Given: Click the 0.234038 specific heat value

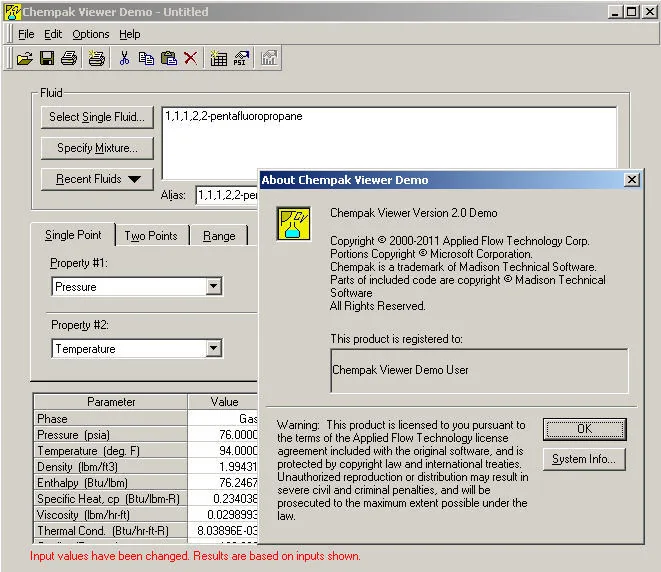Looking at the screenshot, I should [223, 499].
